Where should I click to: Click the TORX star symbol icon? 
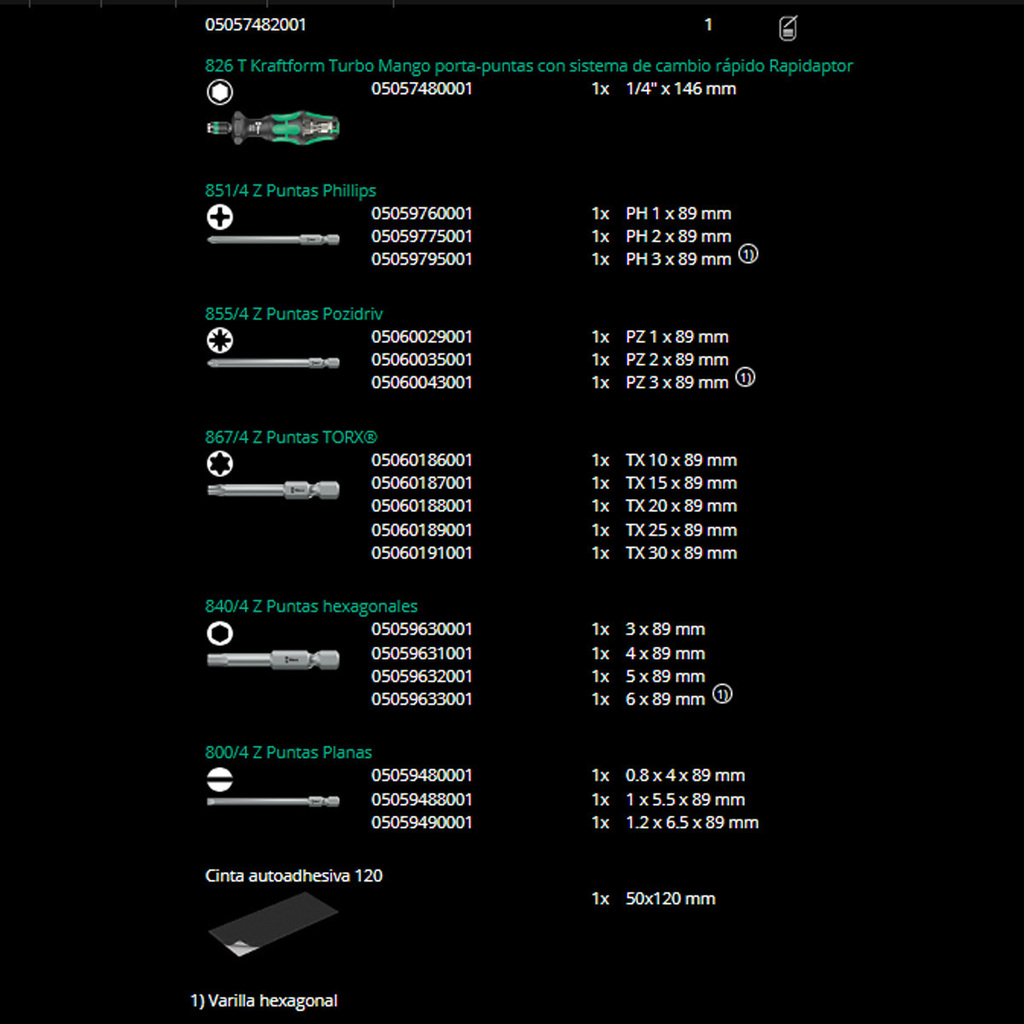(219, 464)
